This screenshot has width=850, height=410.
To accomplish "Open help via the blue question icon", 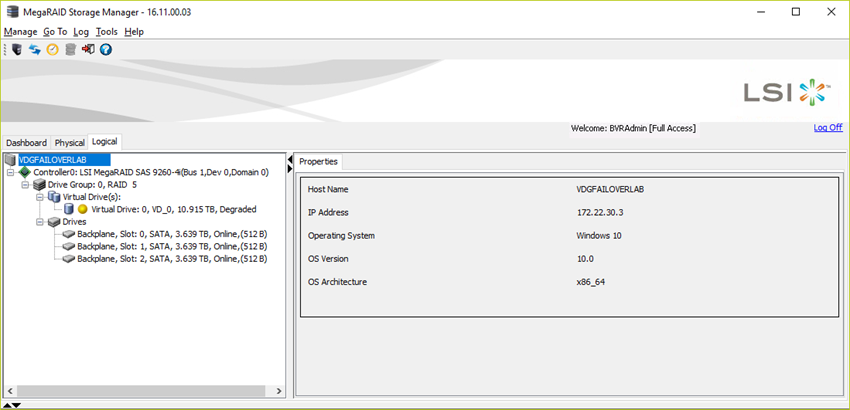I will pos(106,49).
